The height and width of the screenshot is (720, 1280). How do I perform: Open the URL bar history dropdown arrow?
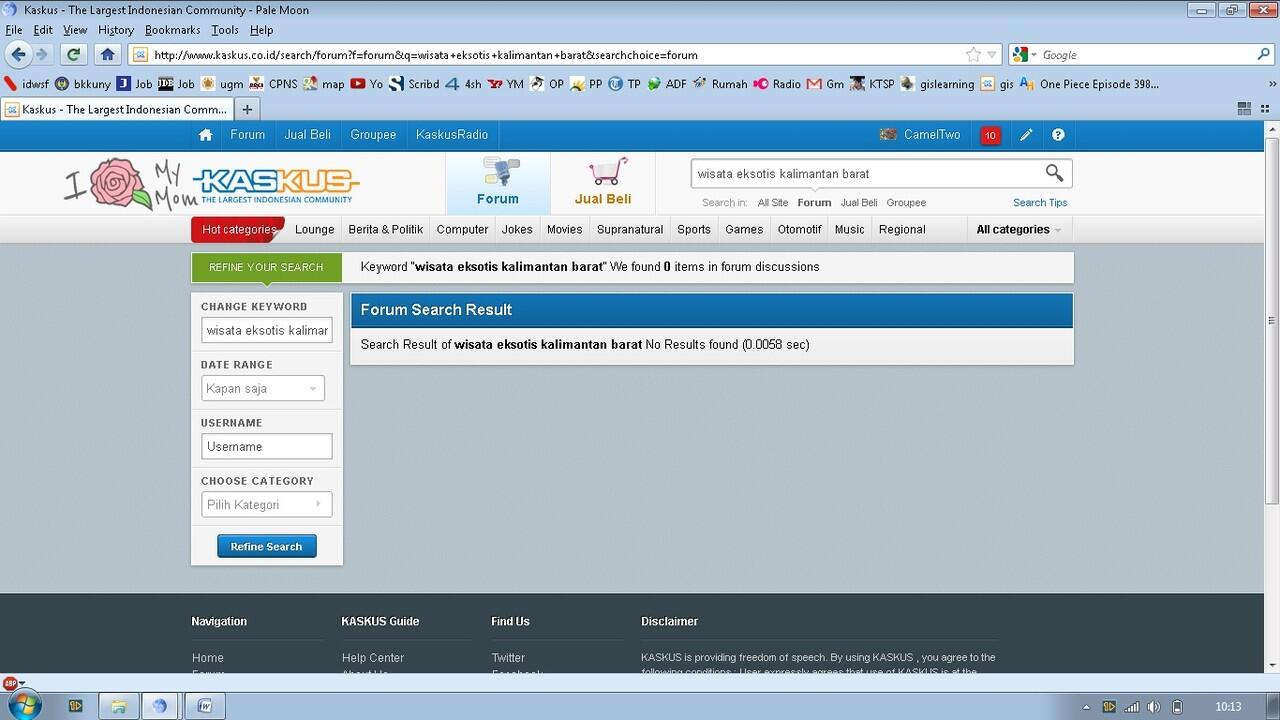point(992,55)
